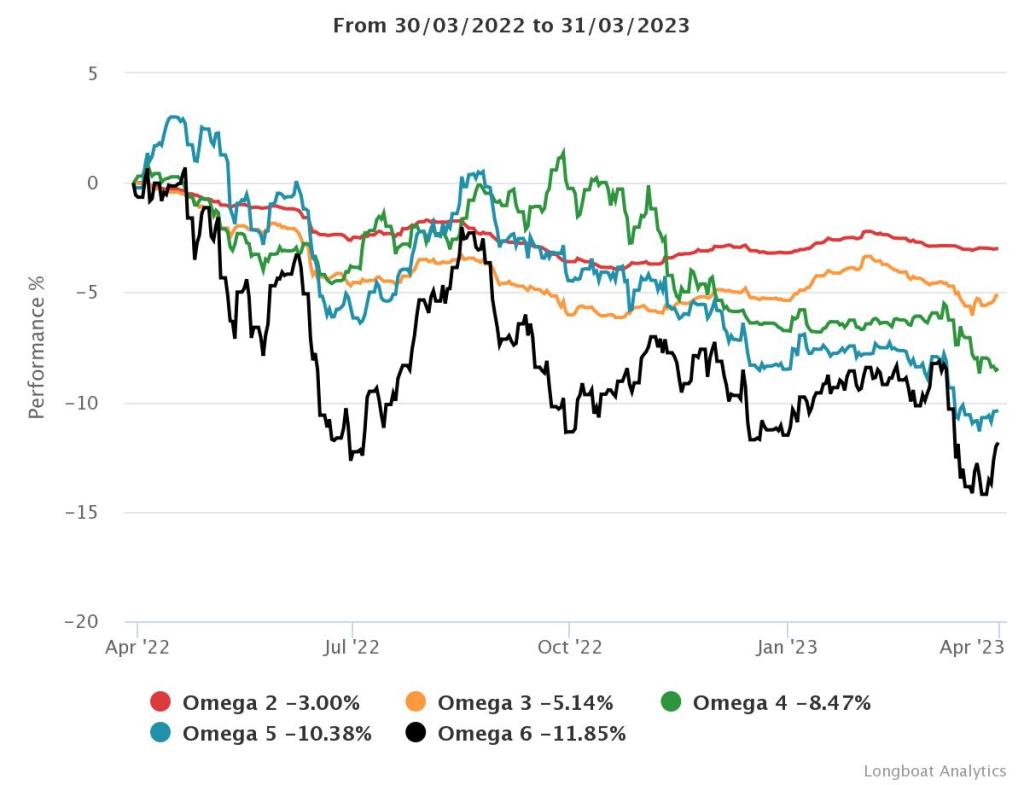The width and height of the screenshot is (1024, 785).
Task: Click the Apr '22 x-axis label
Action: point(137,647)
